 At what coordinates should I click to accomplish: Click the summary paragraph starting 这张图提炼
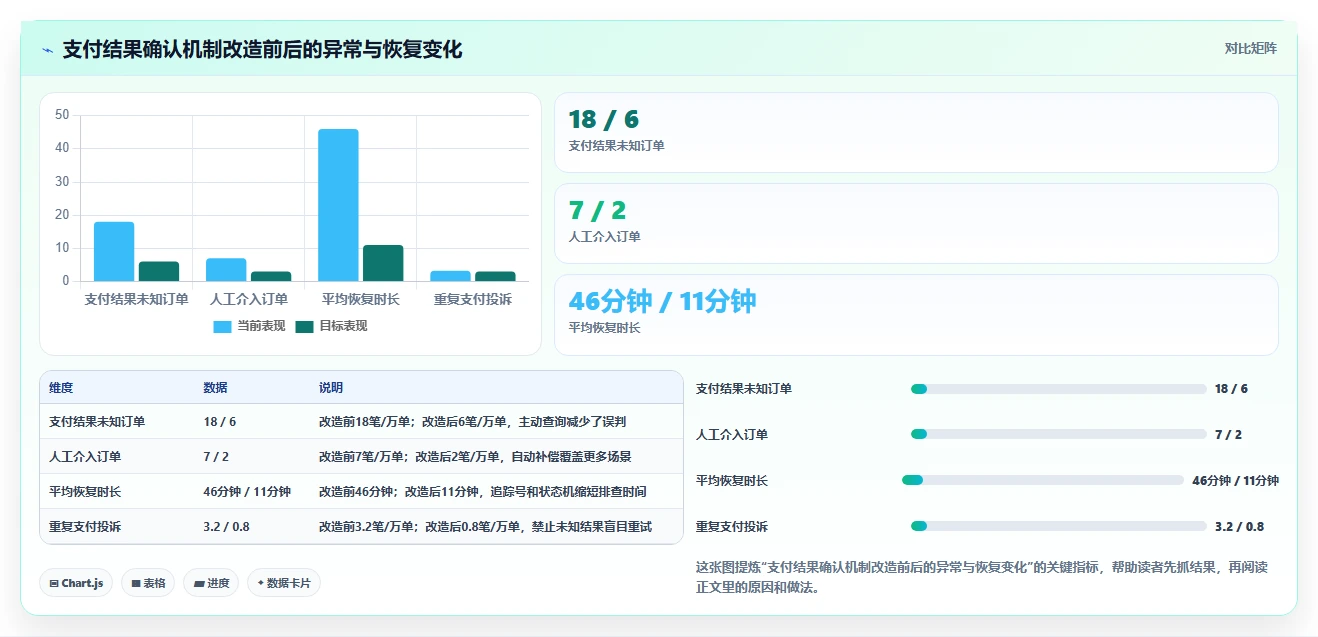[982, 577]
